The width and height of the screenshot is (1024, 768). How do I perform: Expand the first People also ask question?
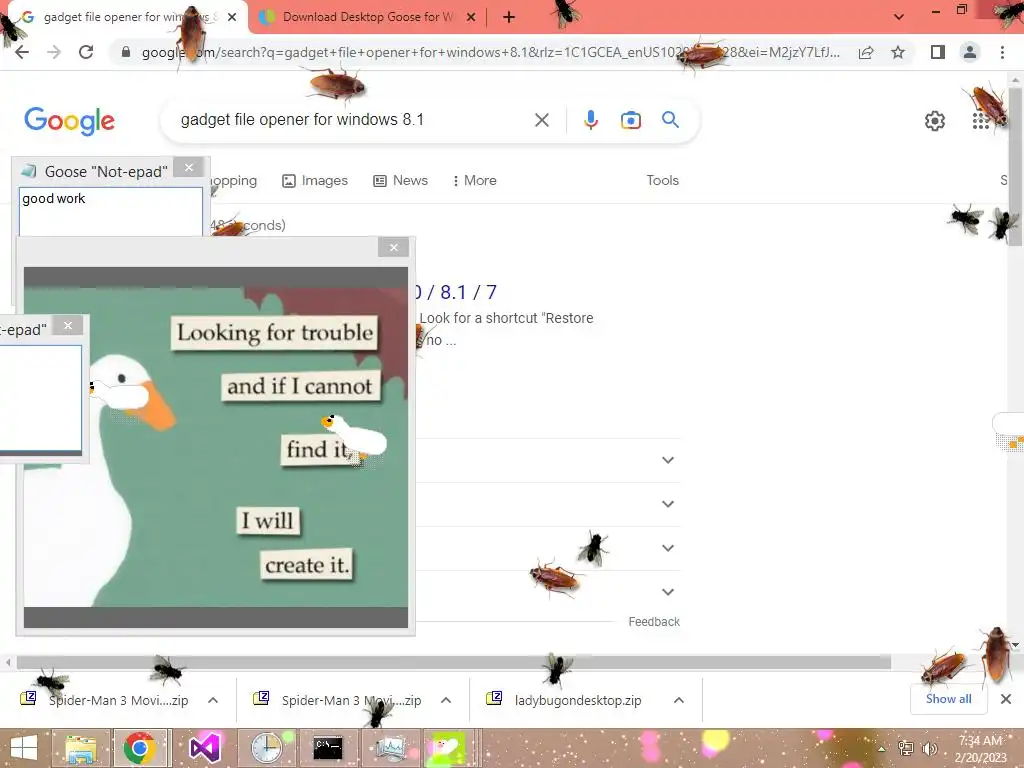coord(667,460)
